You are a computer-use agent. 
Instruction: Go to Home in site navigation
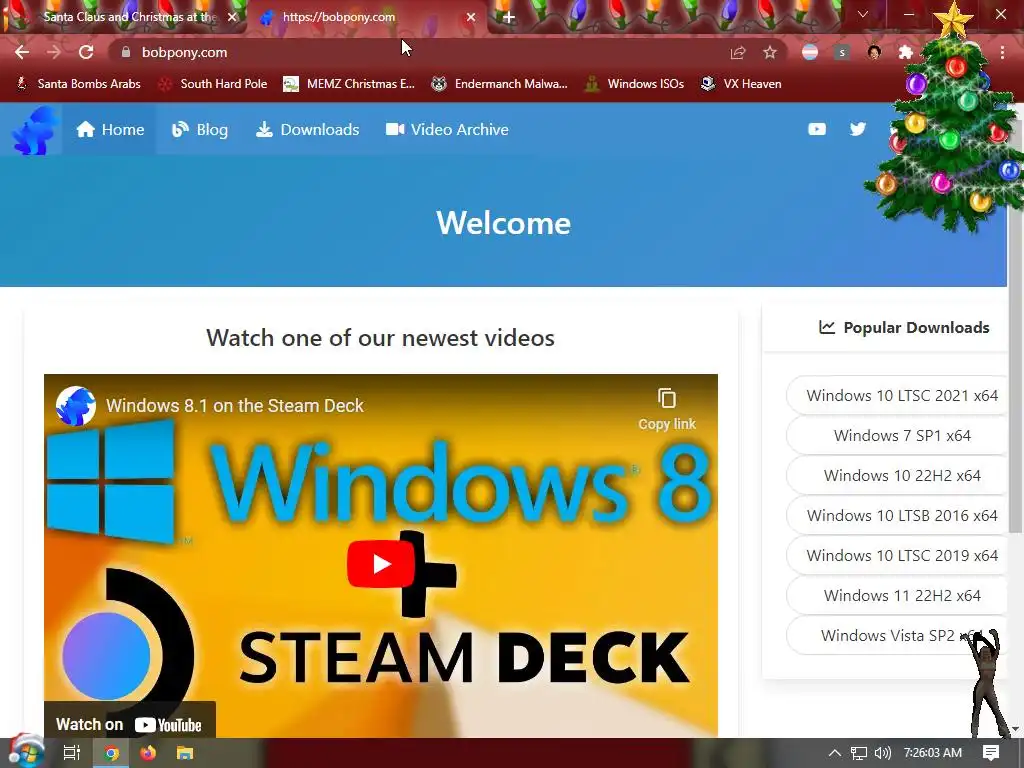110,129
